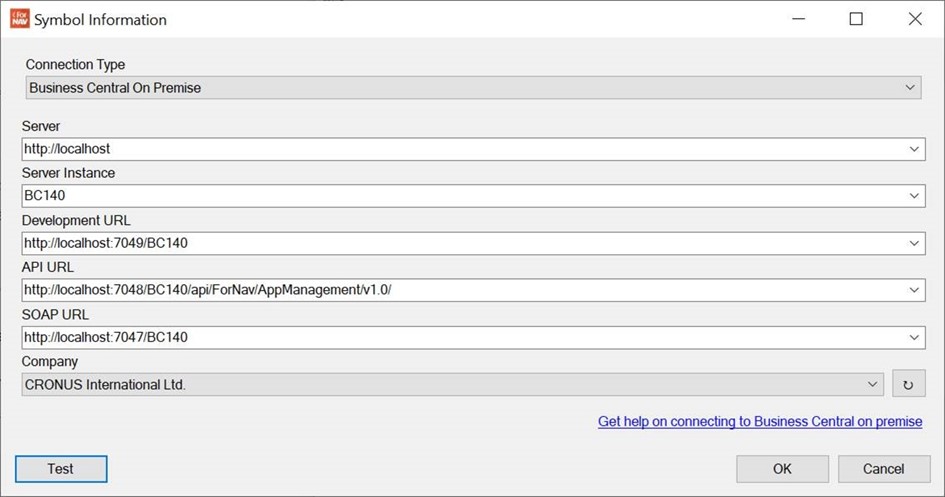Image resolution: width=945 pixels, height=497 pixels.
Task: Close the Symbol Information dialog
Action: pos(915,19)
